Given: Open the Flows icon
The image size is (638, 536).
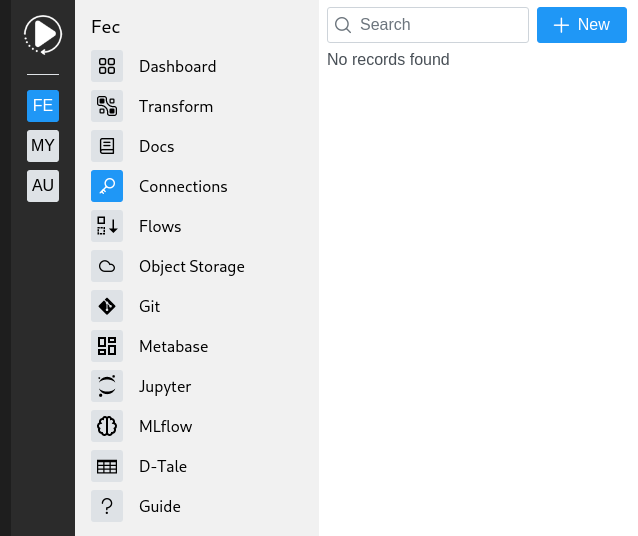Looking at the screenshot, I should point(107,227).
